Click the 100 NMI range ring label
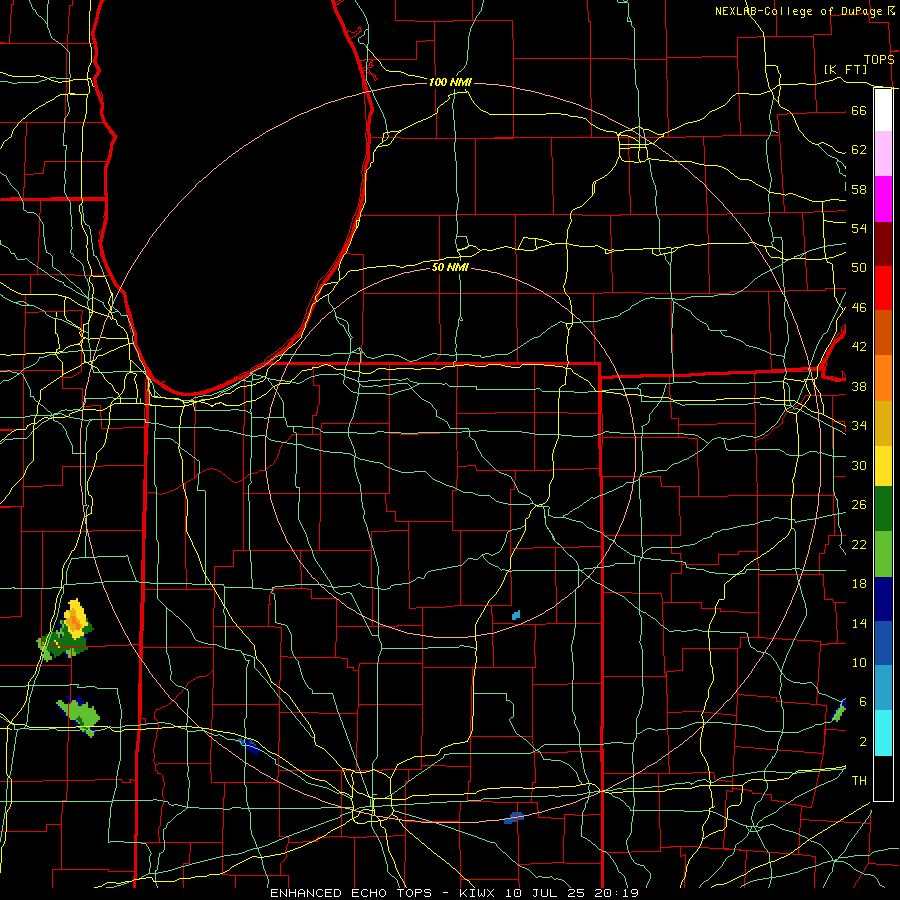 tap(450, 83)
